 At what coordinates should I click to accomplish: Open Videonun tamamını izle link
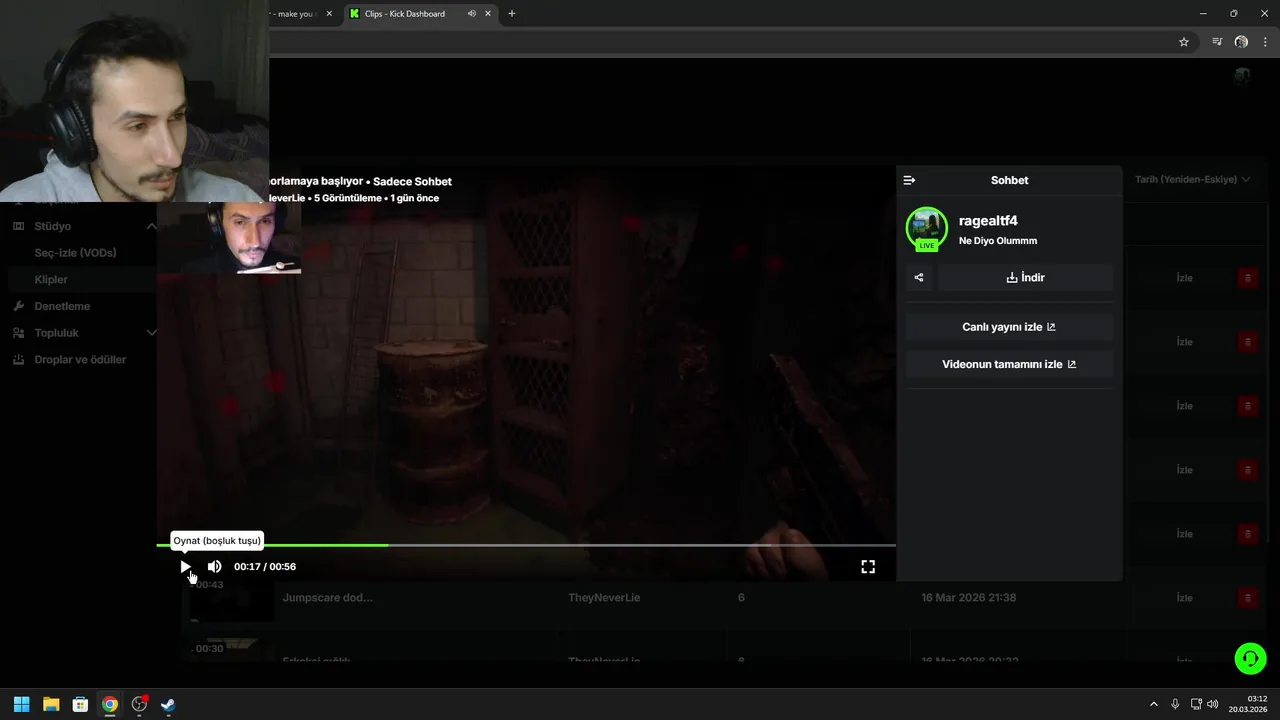[x=1009, y=365]
